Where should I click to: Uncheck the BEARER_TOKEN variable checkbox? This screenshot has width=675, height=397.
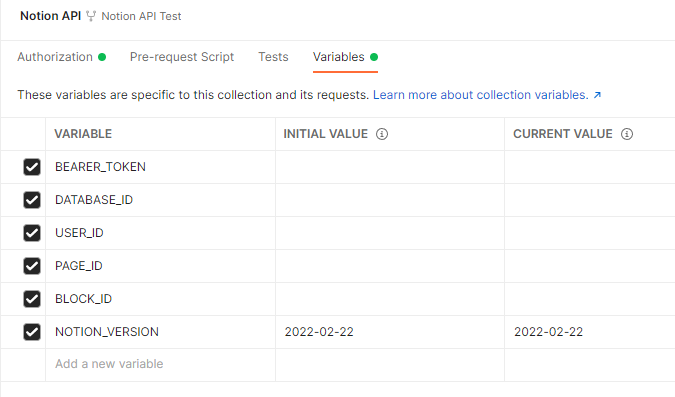32,167
